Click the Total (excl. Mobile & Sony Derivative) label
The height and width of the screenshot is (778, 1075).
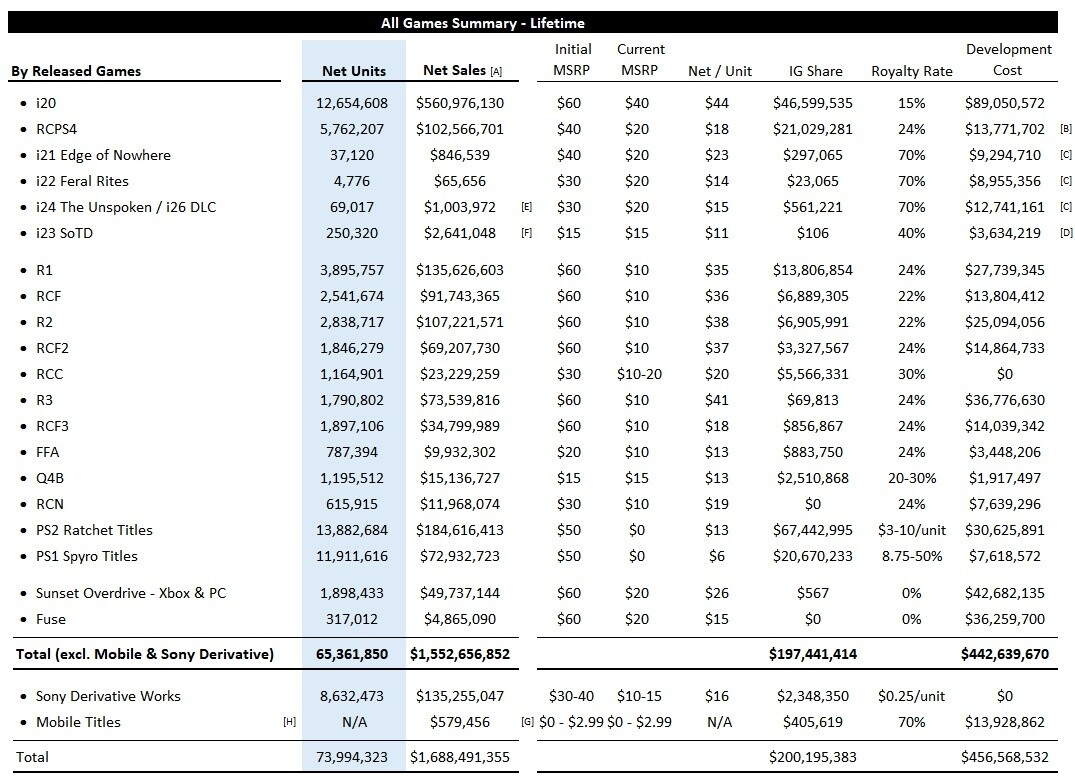pyautogui.click(x=144, y=654)
